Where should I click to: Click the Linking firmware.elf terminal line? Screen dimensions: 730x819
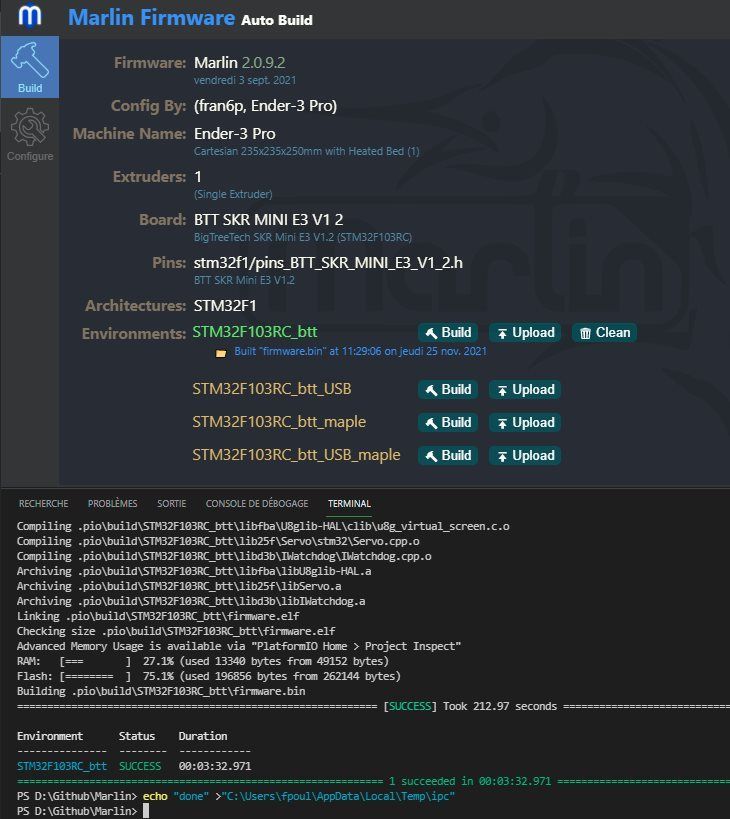tap(158, 616)
